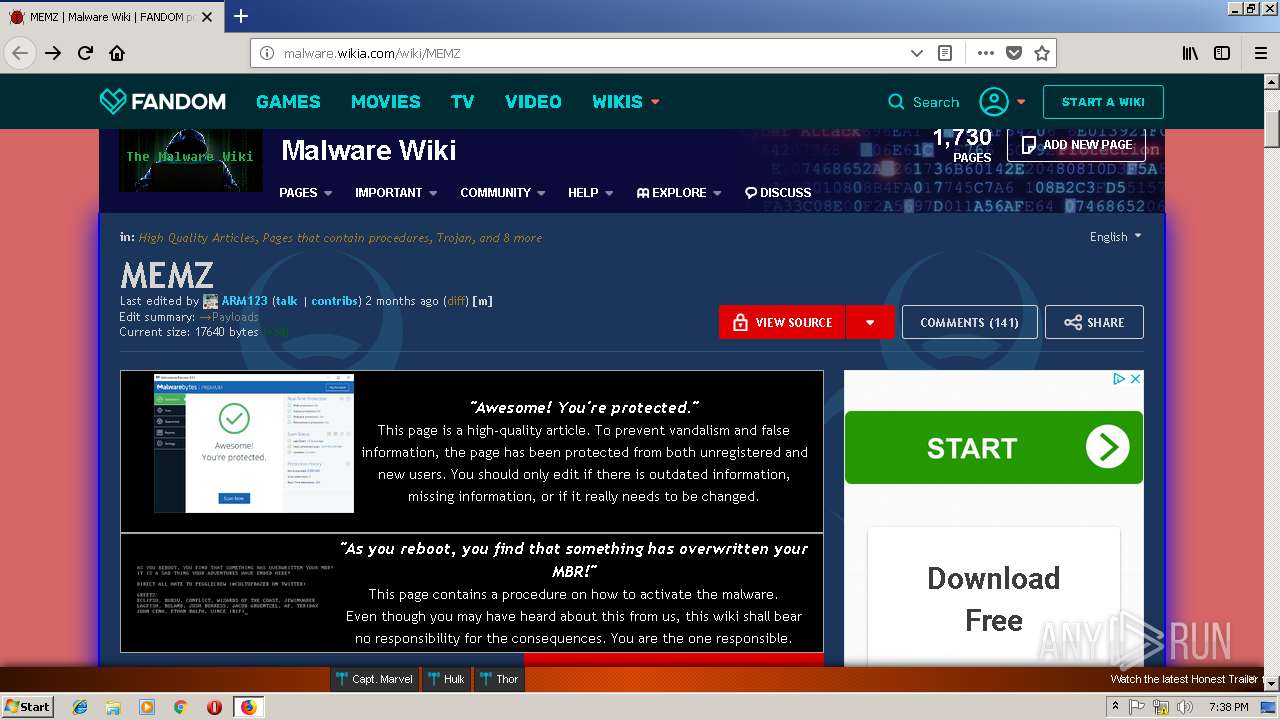Click the volume speaker tray icon
This screenshot has width=1280, height=720.
[1185, 707]
